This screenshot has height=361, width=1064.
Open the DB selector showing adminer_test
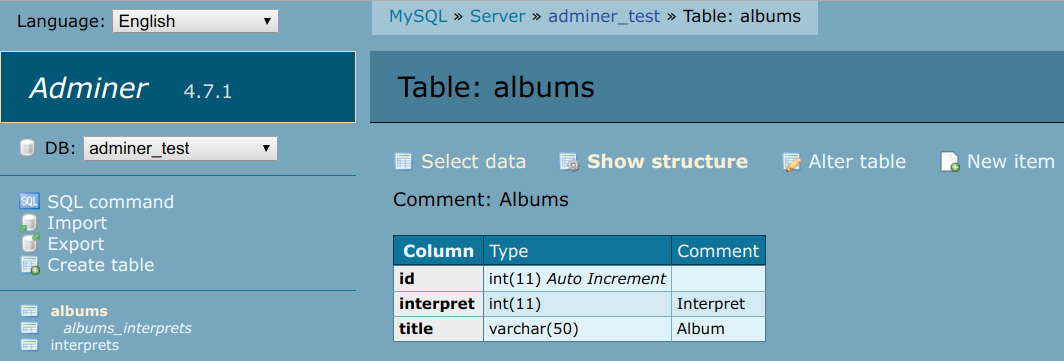tap(180, 148)
